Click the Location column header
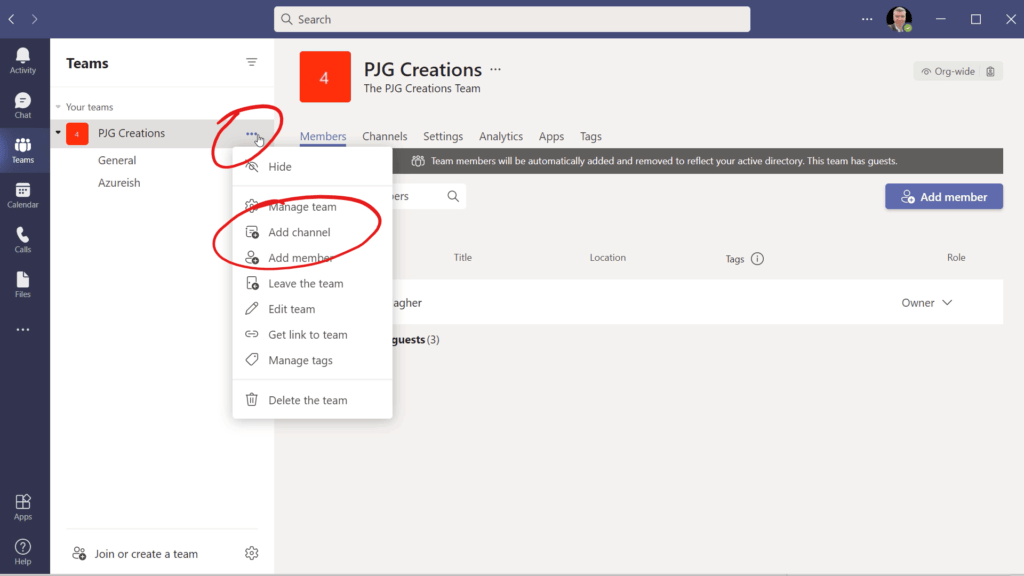This screenshot has width=1024, height=576. click(607, 257)
